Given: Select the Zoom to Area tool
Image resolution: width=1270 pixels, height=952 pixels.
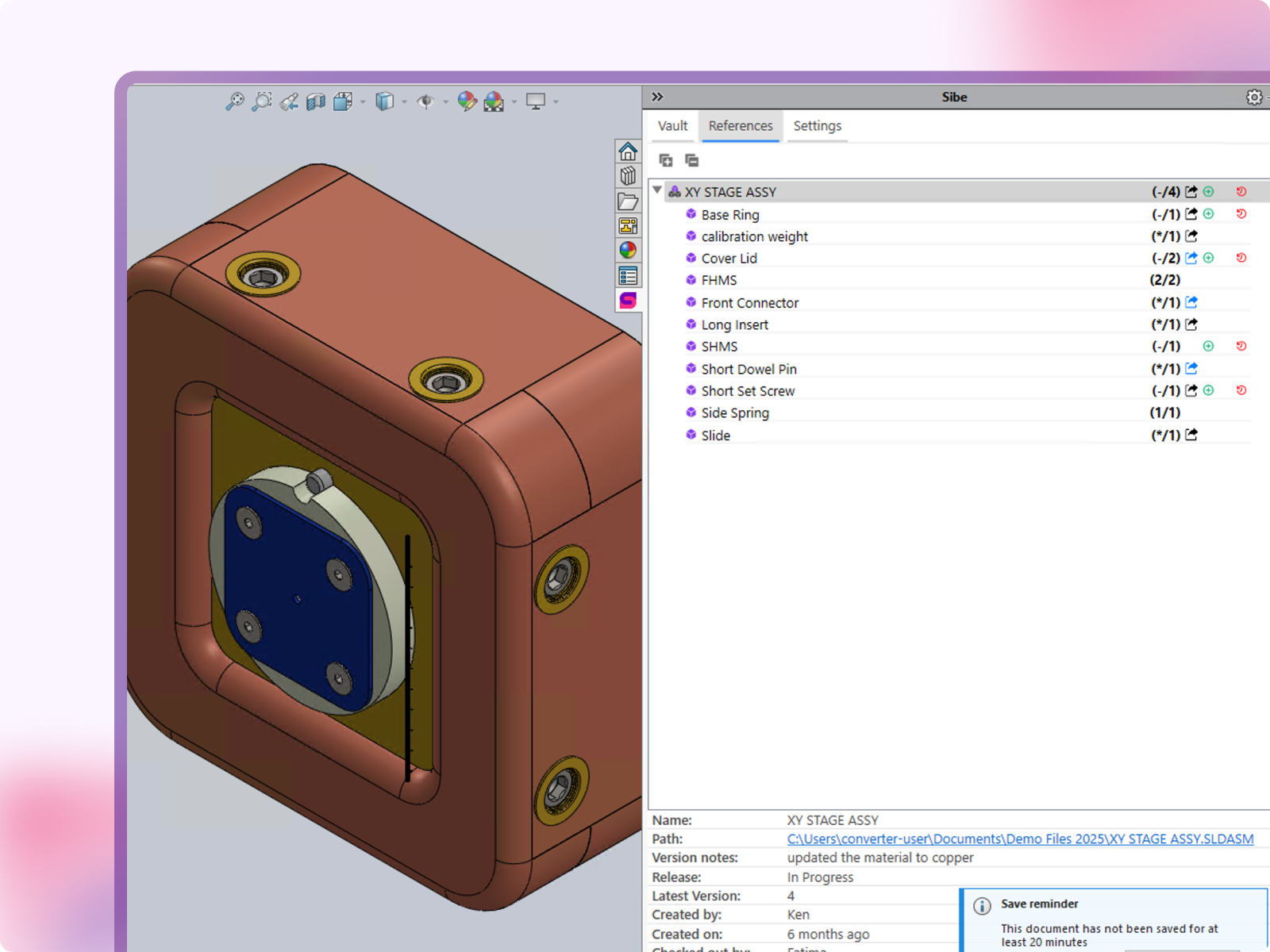Looking at the screenshot, I should tap(261, 102).
